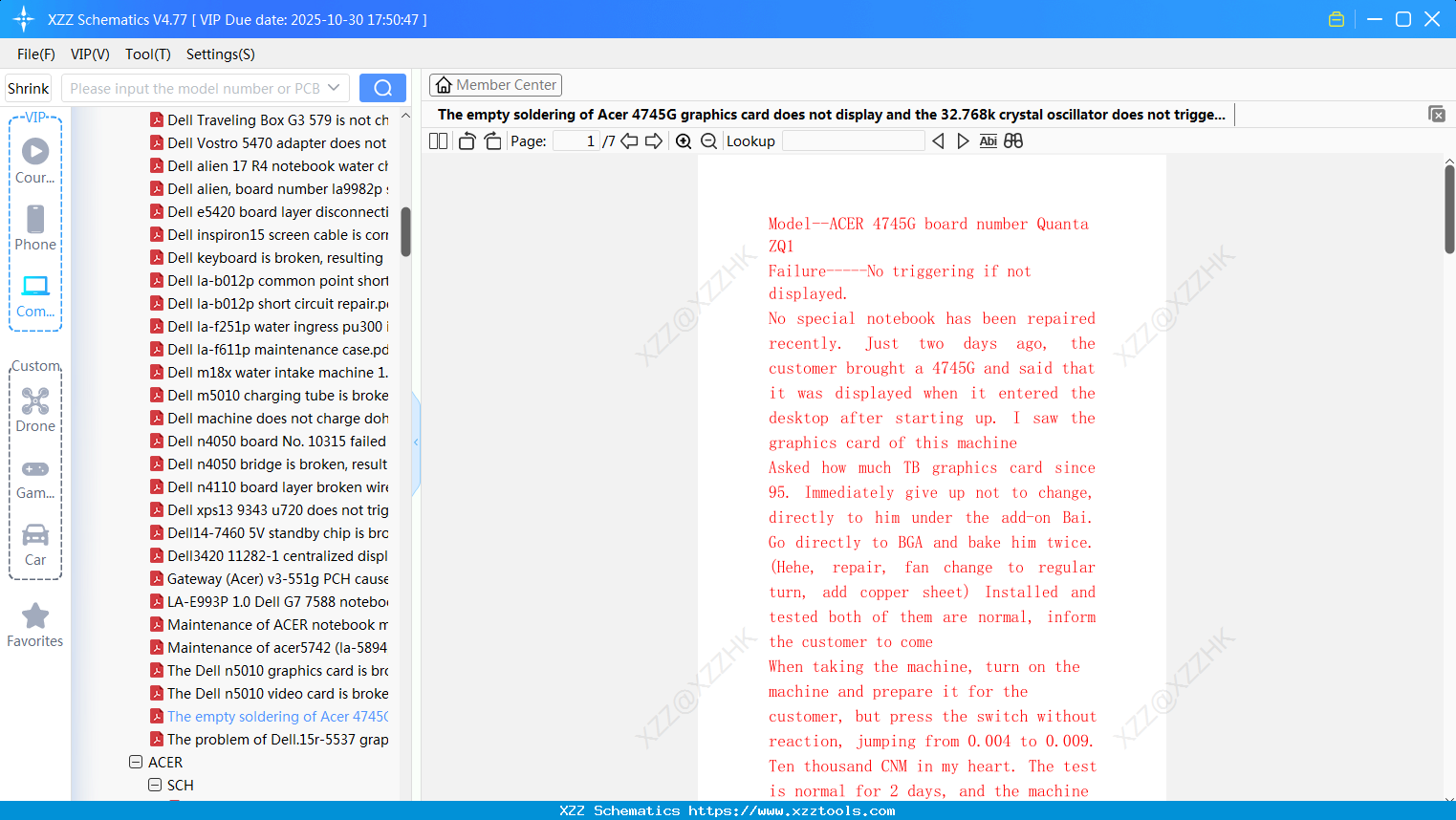Open Dell n4050 board No. 10315 file

tap(270, 441)
